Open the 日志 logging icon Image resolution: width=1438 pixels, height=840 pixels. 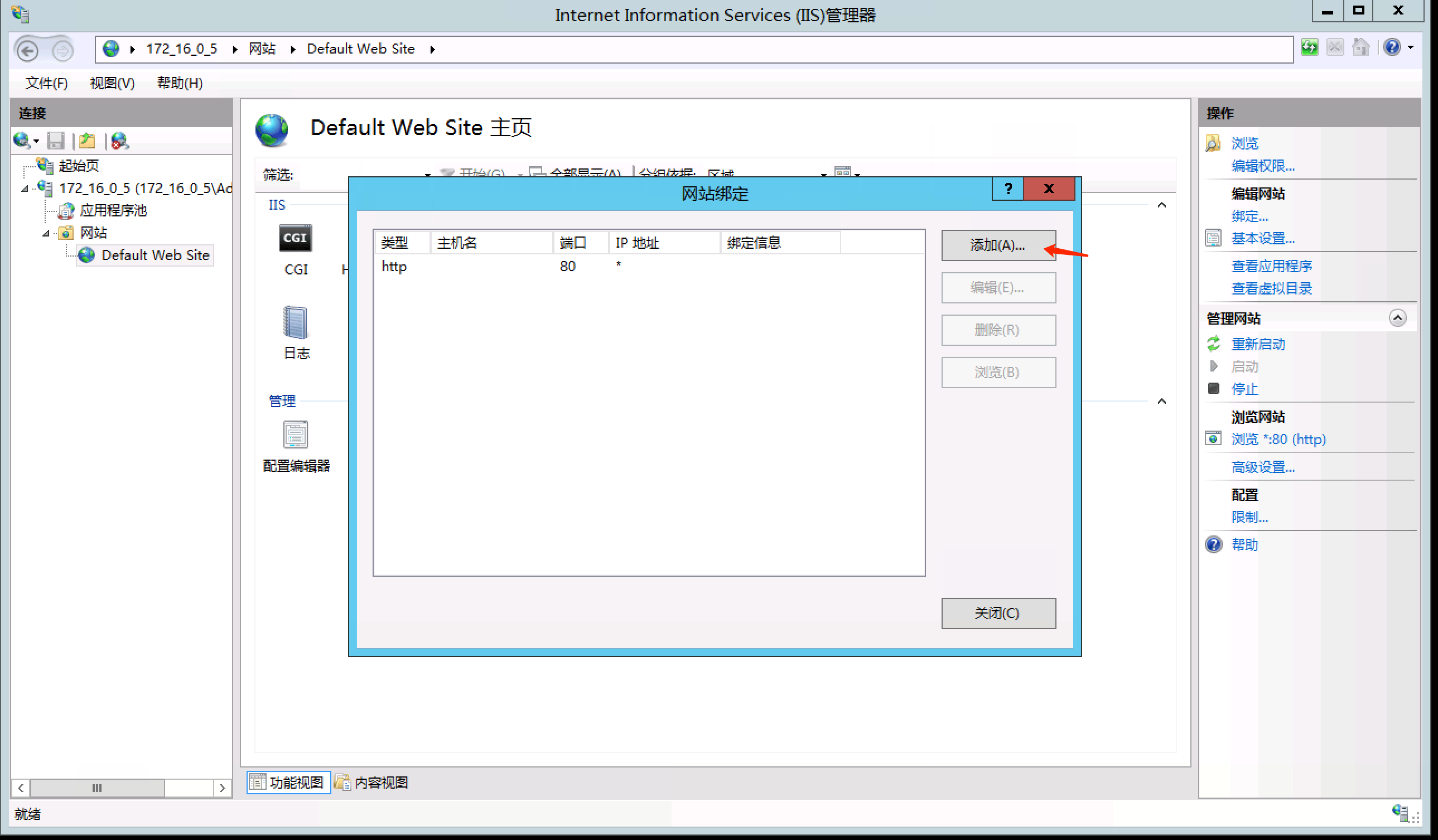click(x=295, y=323)
